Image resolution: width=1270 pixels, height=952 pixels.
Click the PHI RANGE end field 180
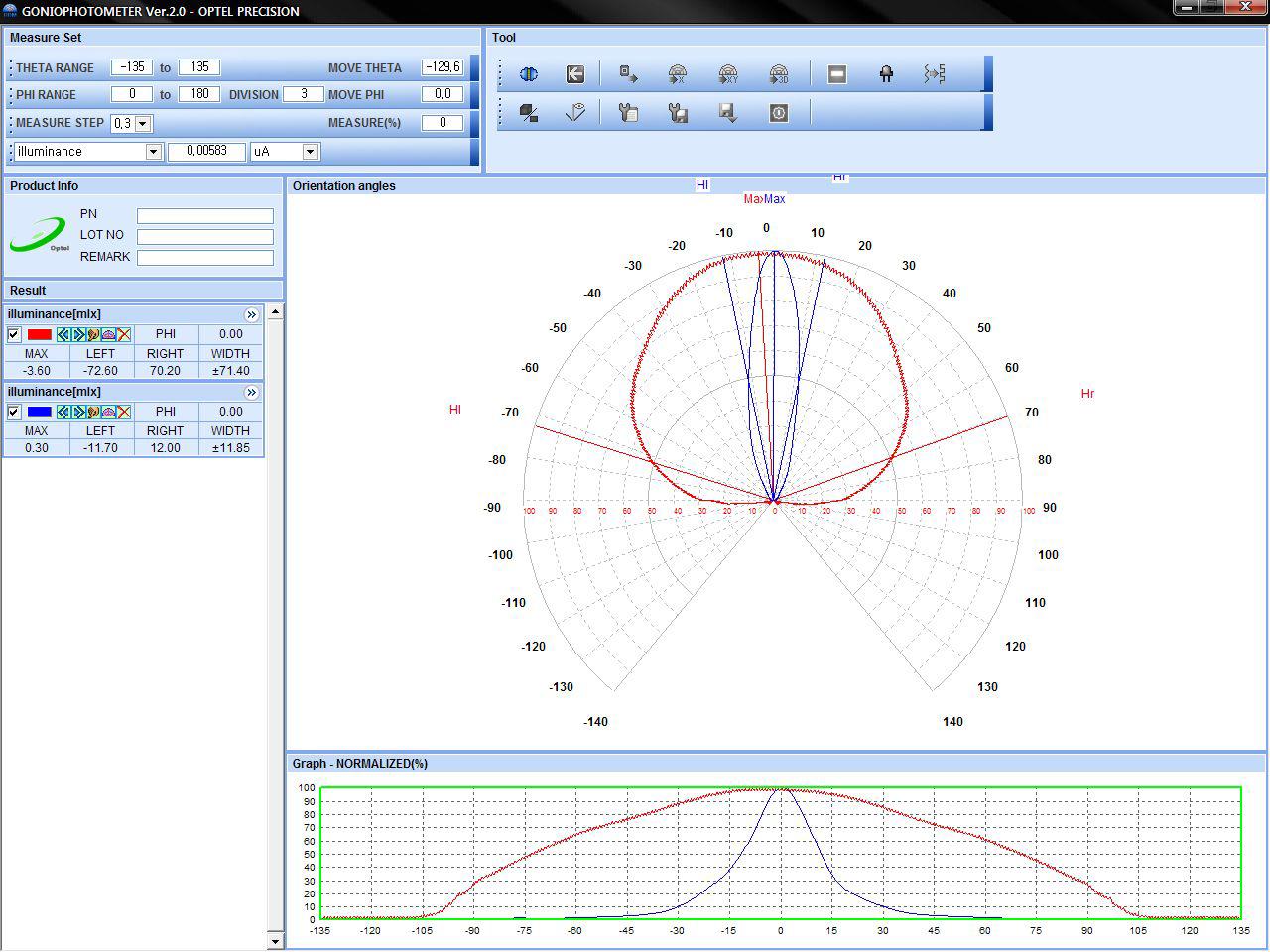pyautogui.click(x=199, y=94)
